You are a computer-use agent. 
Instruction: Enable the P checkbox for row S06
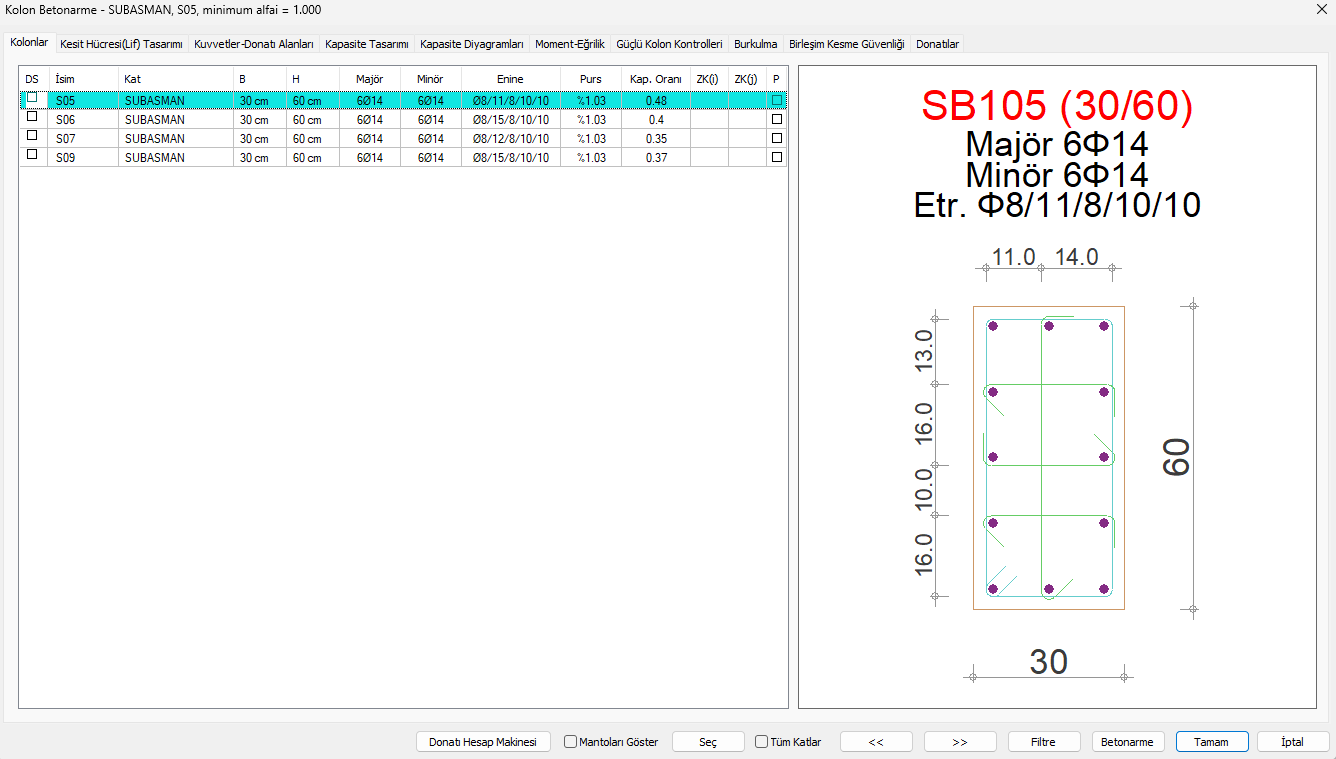[x=777, y=119]
